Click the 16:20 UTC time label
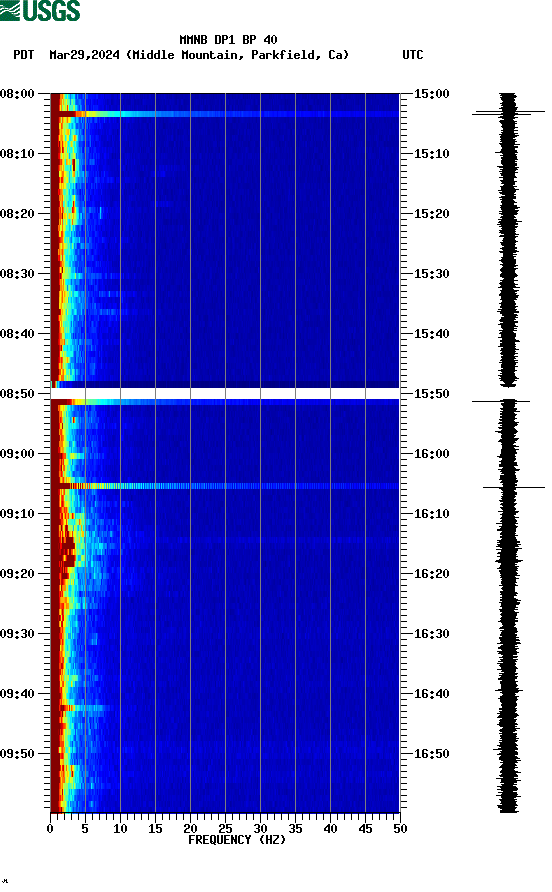The height and width of the screenshot is (892, 552). pyautogui.click(x=431, y=574)
